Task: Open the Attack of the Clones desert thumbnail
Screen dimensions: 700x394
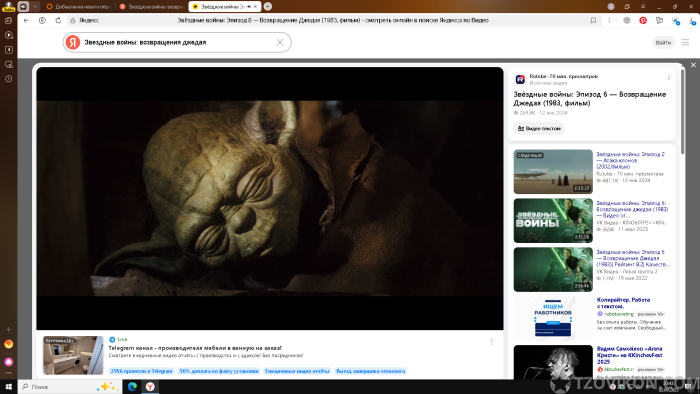Action: click(x=553, y=172)
